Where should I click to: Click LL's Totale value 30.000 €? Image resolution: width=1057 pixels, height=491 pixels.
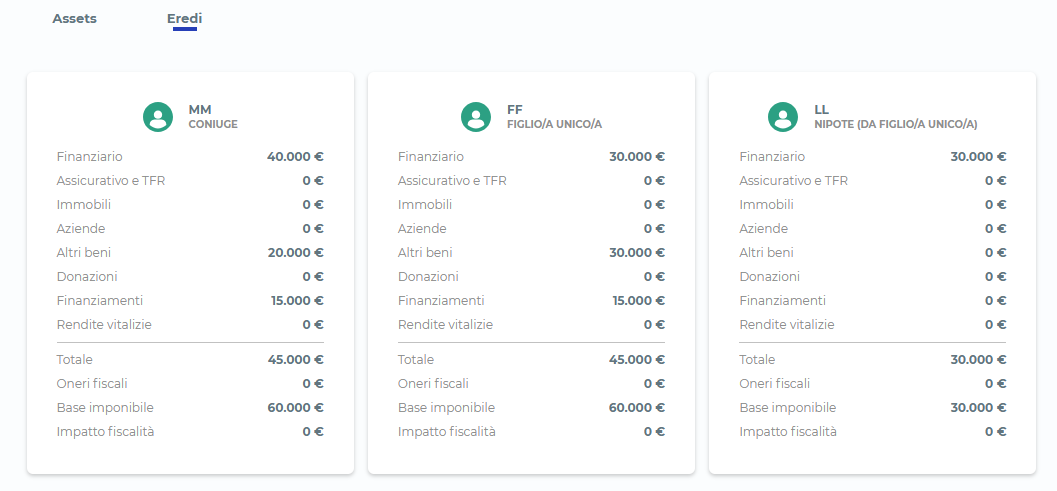click(978, 360)
